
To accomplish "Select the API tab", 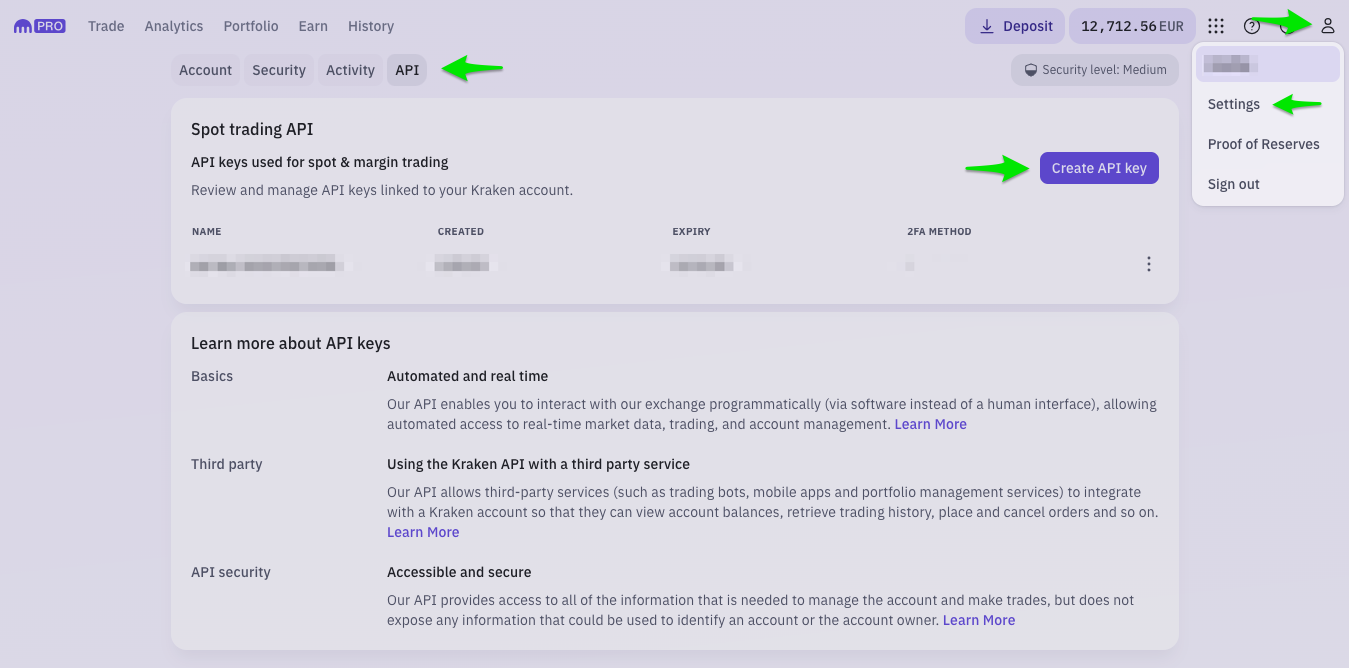I will 407,70.
